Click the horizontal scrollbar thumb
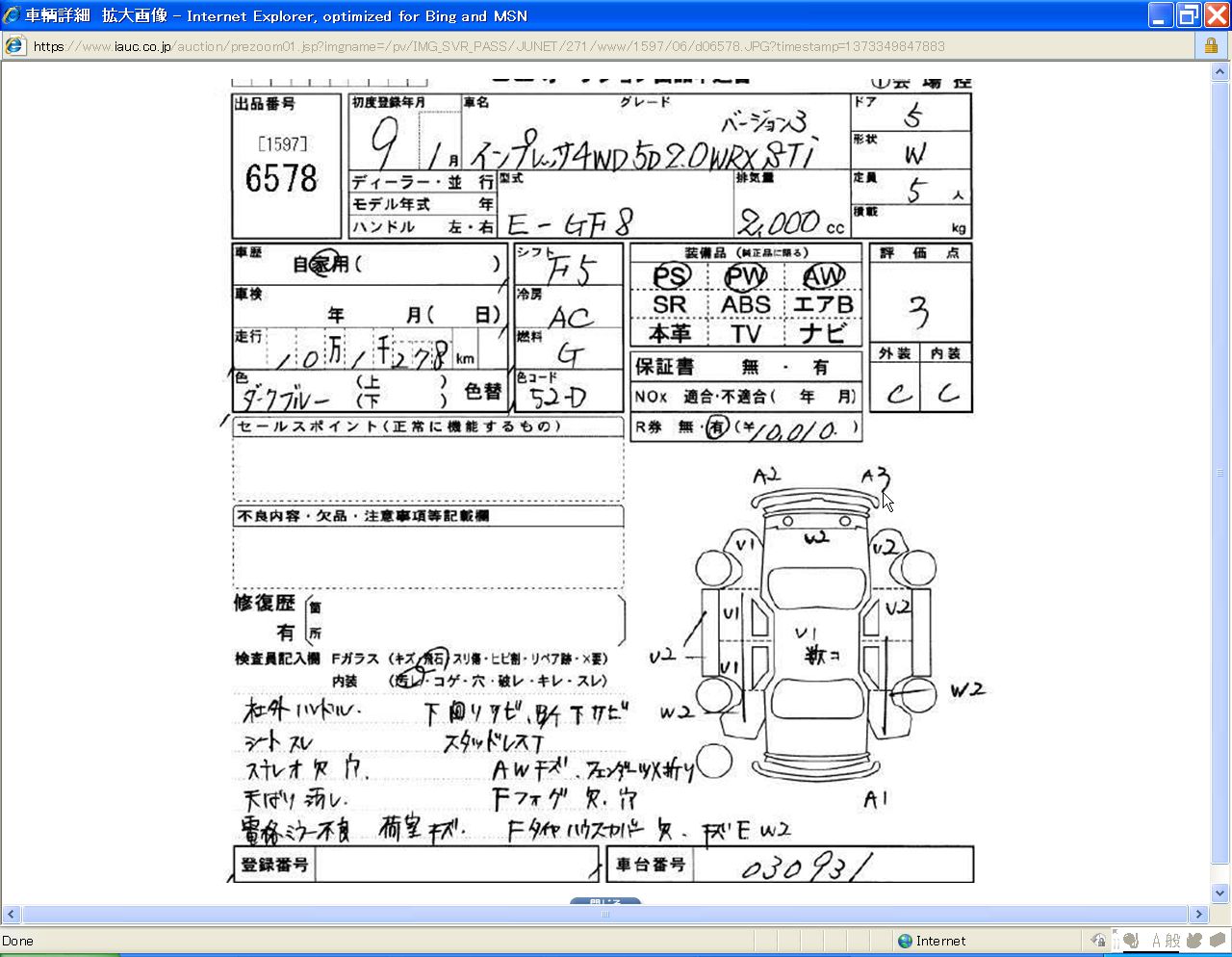The height and width of the screenshot is (957, 1232). [604, 914]
